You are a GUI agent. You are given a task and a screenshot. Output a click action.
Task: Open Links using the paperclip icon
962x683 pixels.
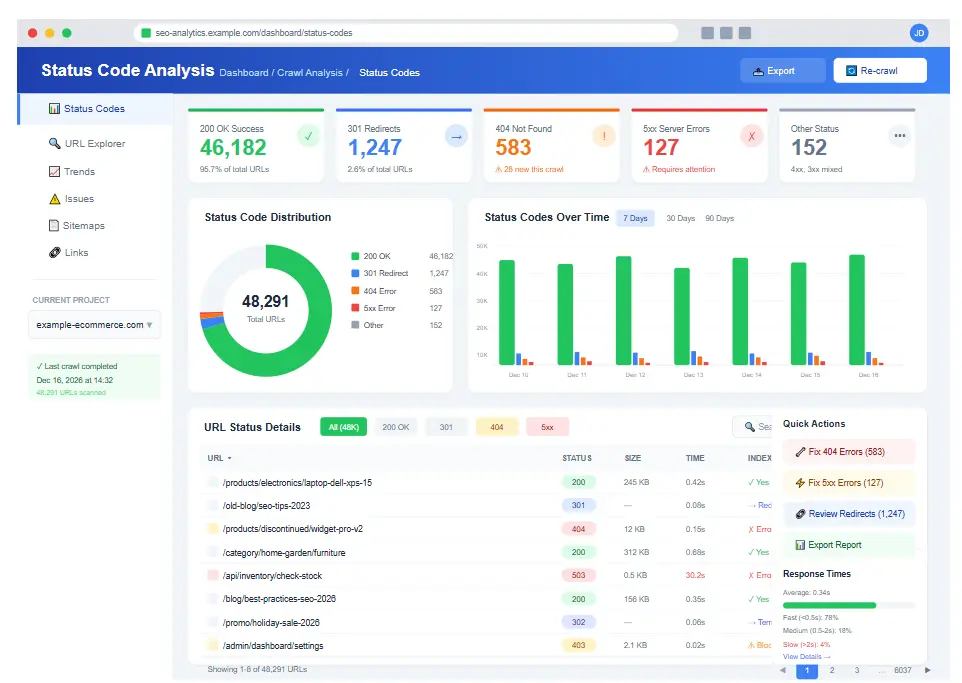pyautogui.click(x=54, y=252)
